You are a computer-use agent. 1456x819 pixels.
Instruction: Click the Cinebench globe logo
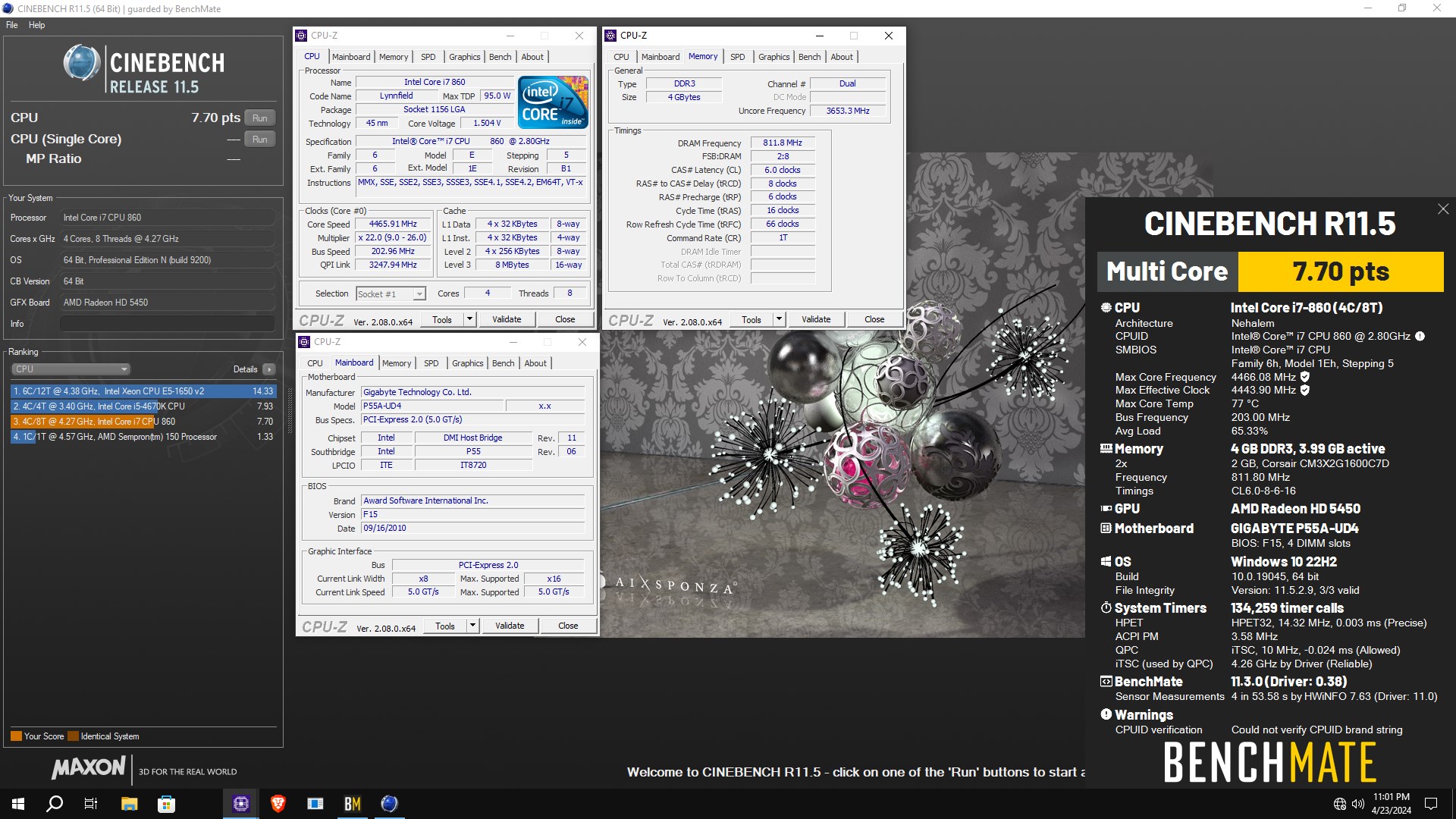coord(82,62)
